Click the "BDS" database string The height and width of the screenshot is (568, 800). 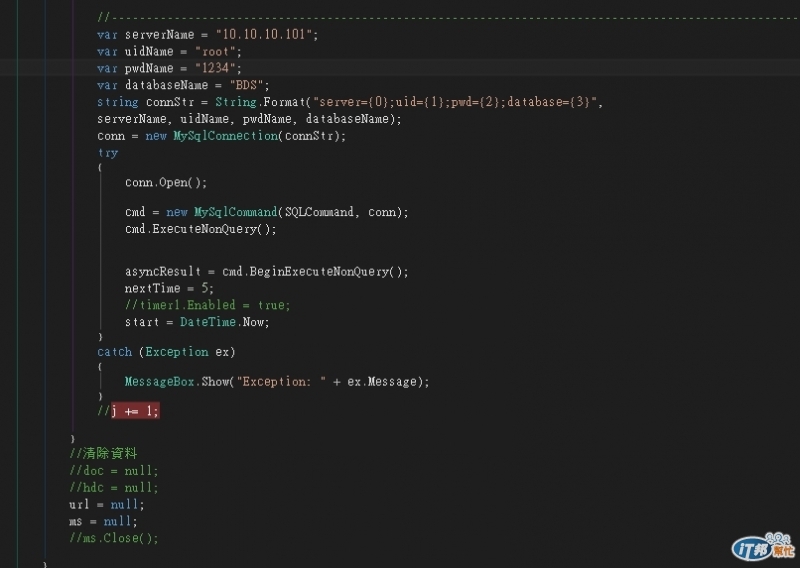[x=246, y=85]
